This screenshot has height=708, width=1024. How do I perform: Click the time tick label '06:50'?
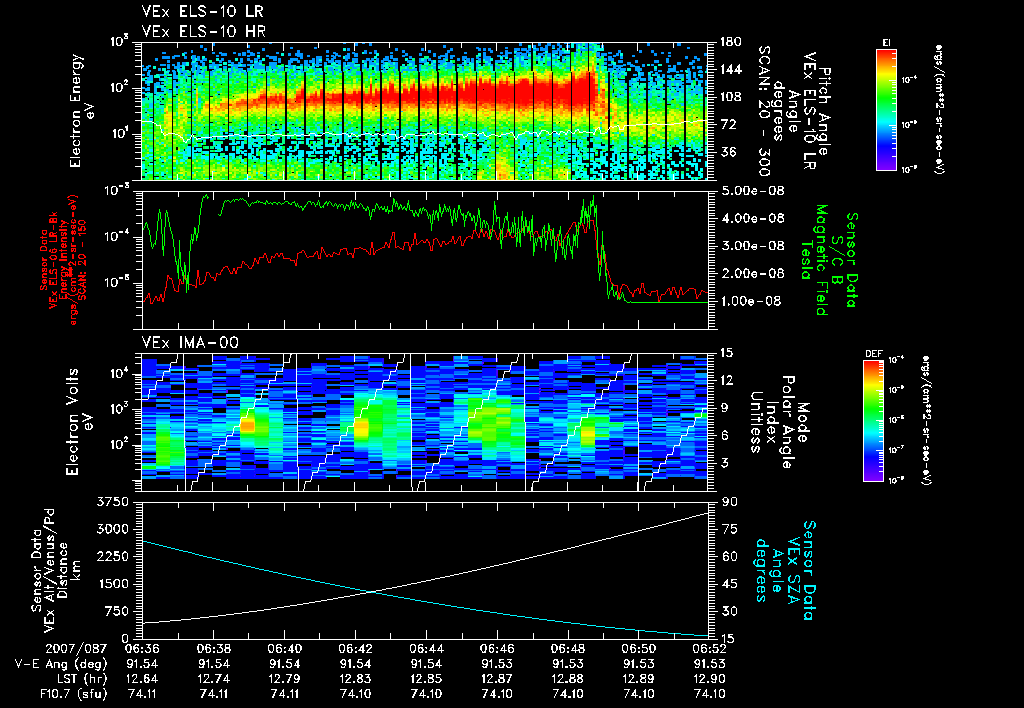pos(639,649)
